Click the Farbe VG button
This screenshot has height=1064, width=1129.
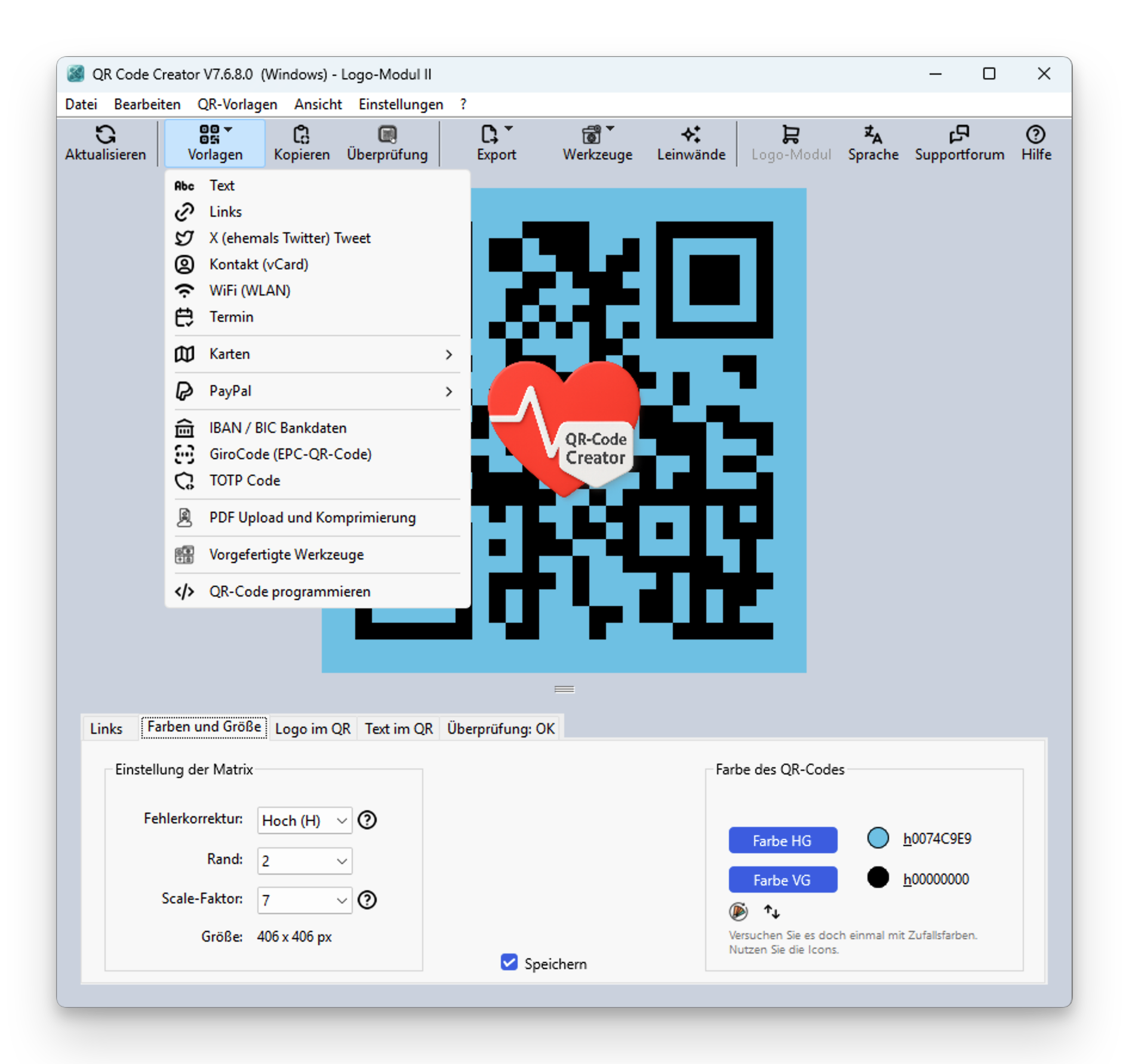click(782, 880)
